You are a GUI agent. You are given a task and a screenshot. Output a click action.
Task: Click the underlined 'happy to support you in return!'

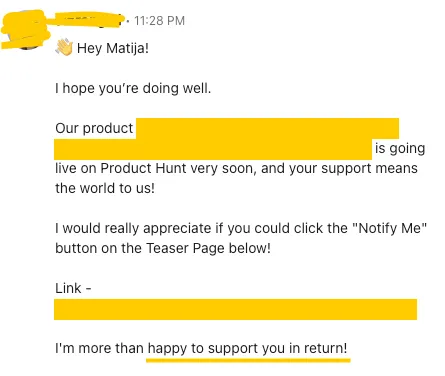247,349
